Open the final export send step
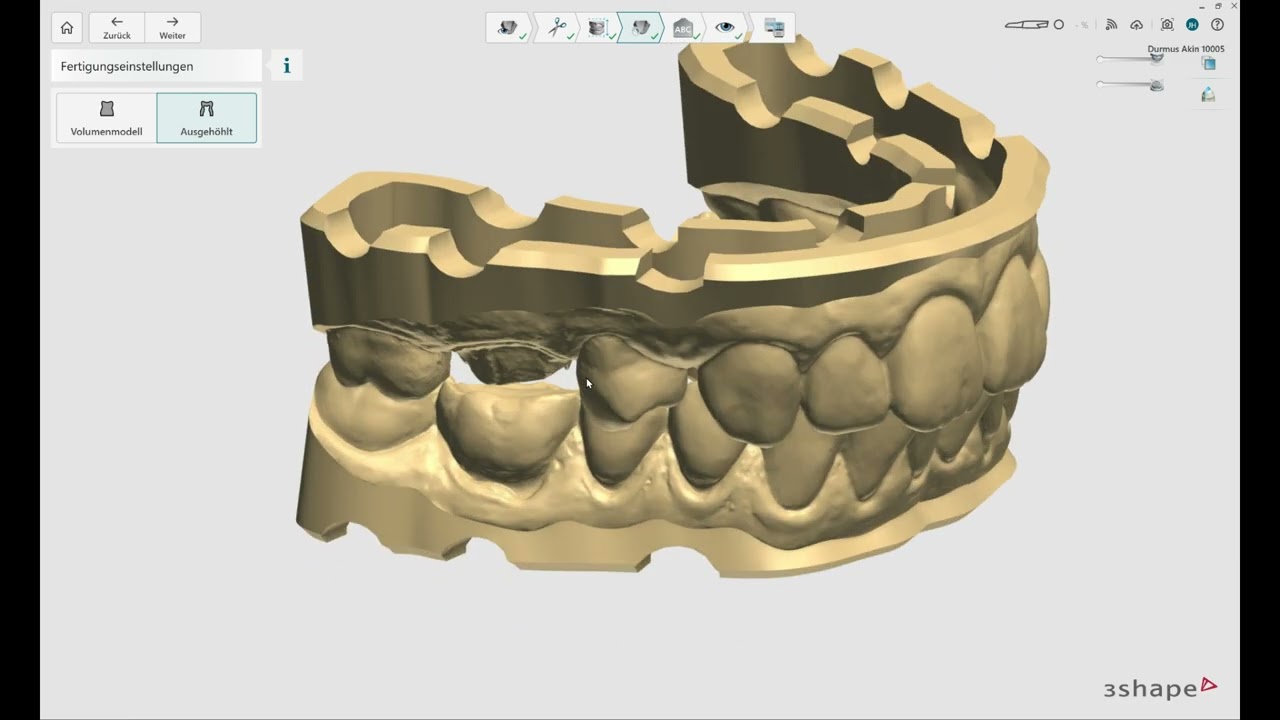Screen dimensions: 1280x720 (773, 28)
